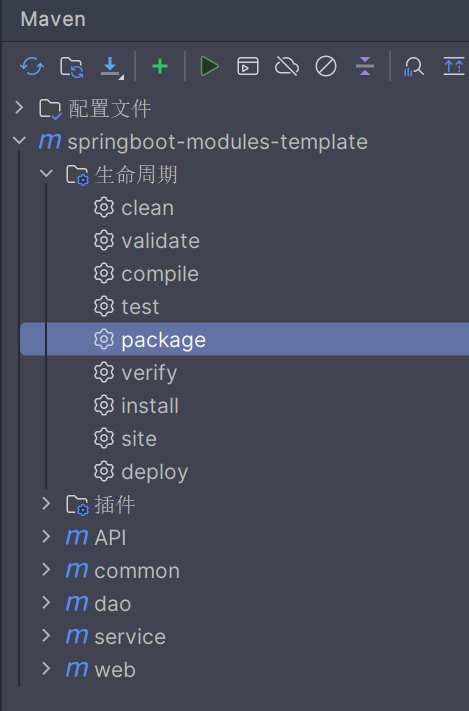This screenshot has width=469, height=711.
Task: Expand the 插件 plugins folder
Action: pos(46,503)
